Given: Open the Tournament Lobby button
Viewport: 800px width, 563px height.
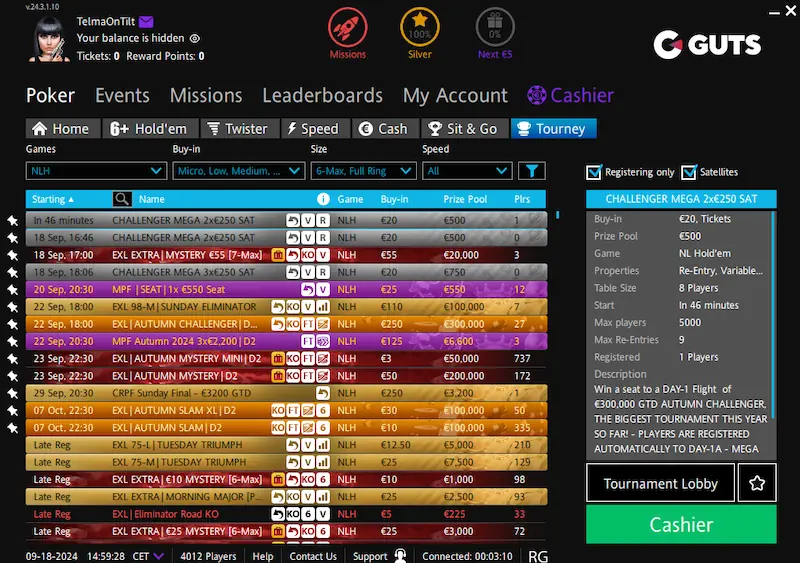Looking at the screenshot, I should coord(660,483).
